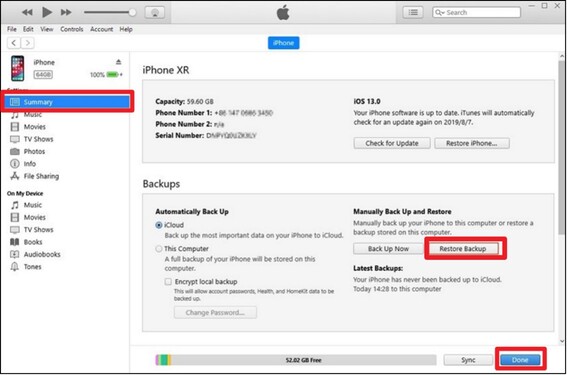Click the colored used-storage segment
This screenshot has height=375, width=567.
click(163, 360)
